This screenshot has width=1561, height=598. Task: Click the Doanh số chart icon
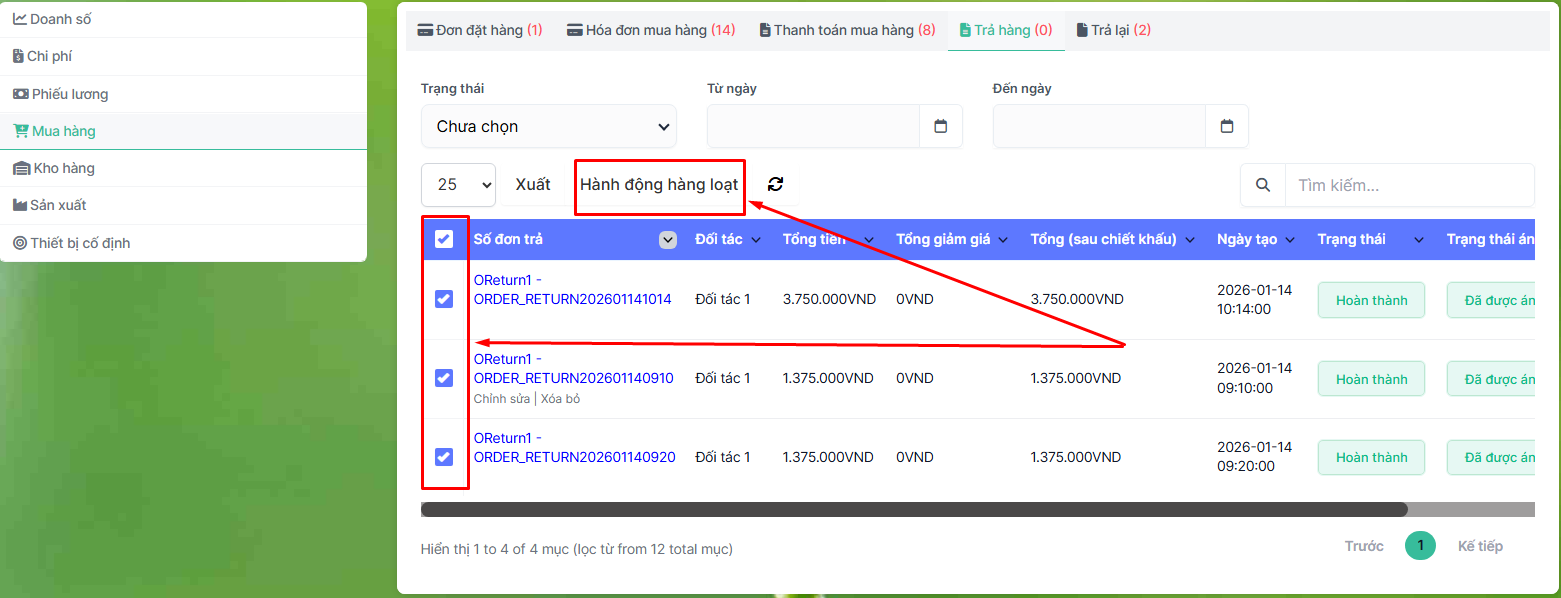tap(20, 19)
